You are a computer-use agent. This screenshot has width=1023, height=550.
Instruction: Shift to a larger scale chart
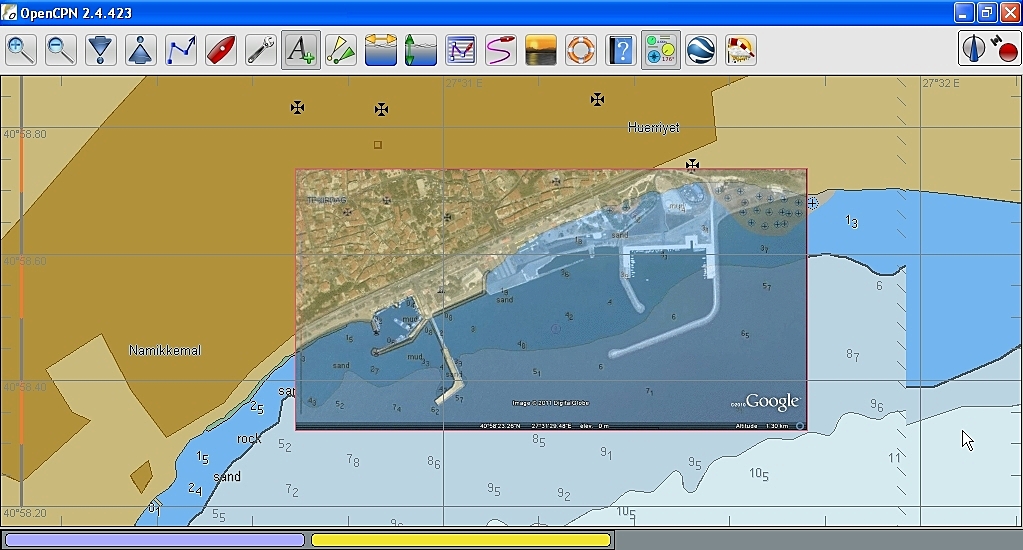point(100,50)
